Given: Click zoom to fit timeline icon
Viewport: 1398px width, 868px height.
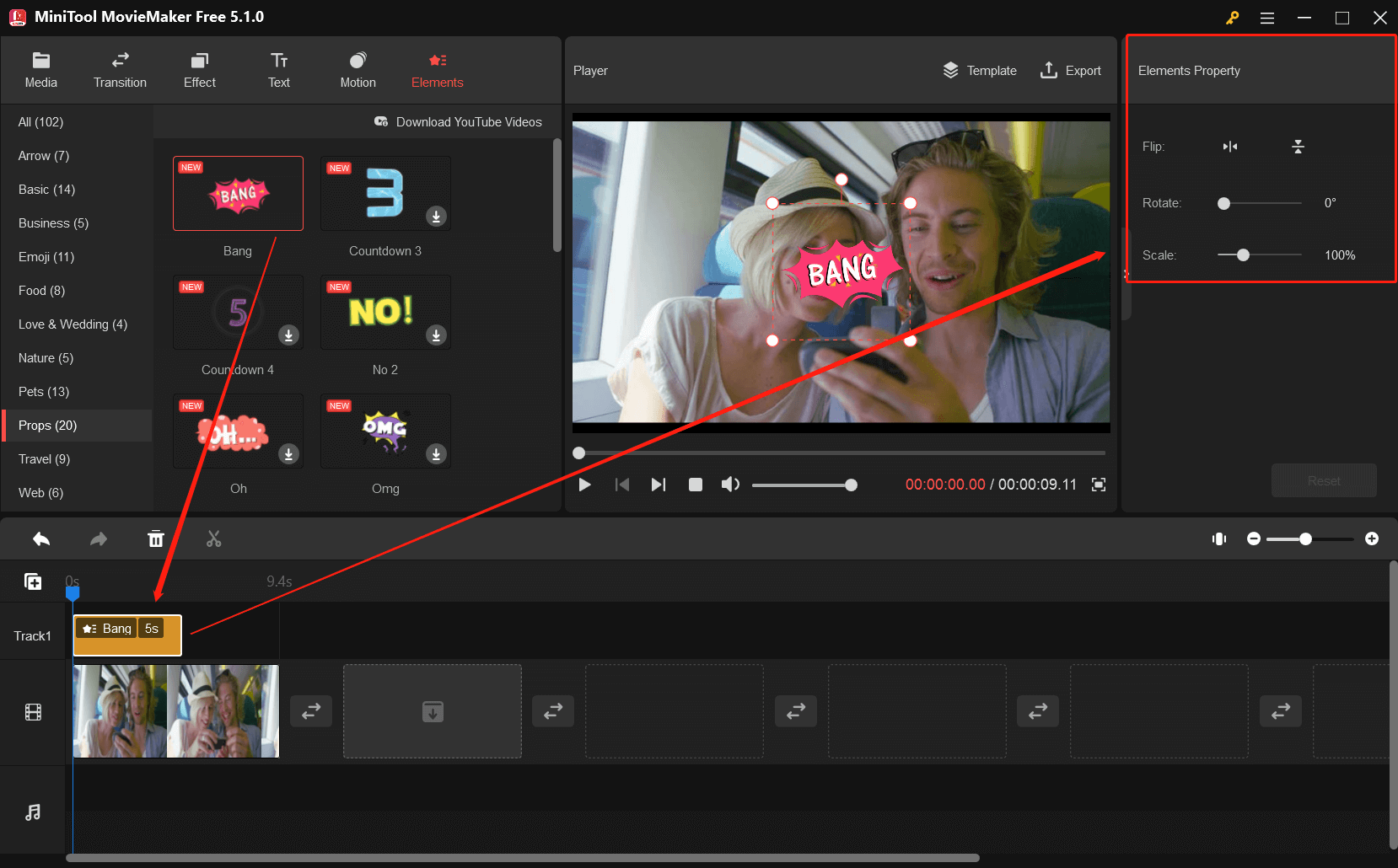Looking at the screenshot, I should (1219, 538).
